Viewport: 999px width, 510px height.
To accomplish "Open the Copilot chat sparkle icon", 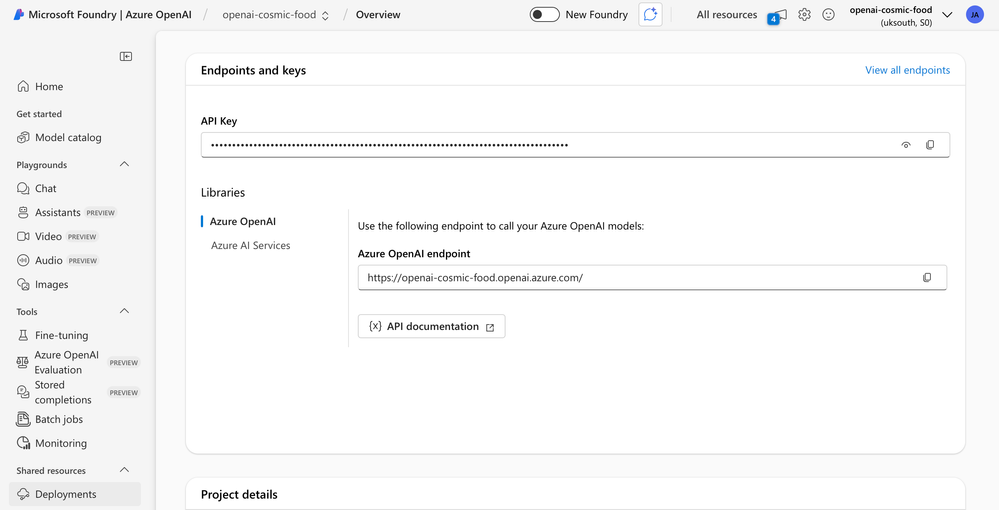I will click(x=650, y=15).
